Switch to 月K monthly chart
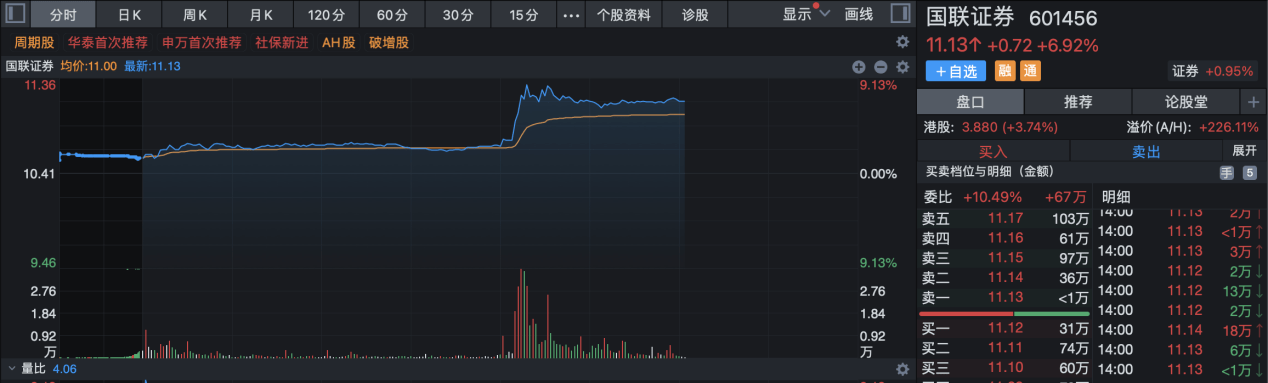This screenshot has width=1268, height=383. click(261, 15)
